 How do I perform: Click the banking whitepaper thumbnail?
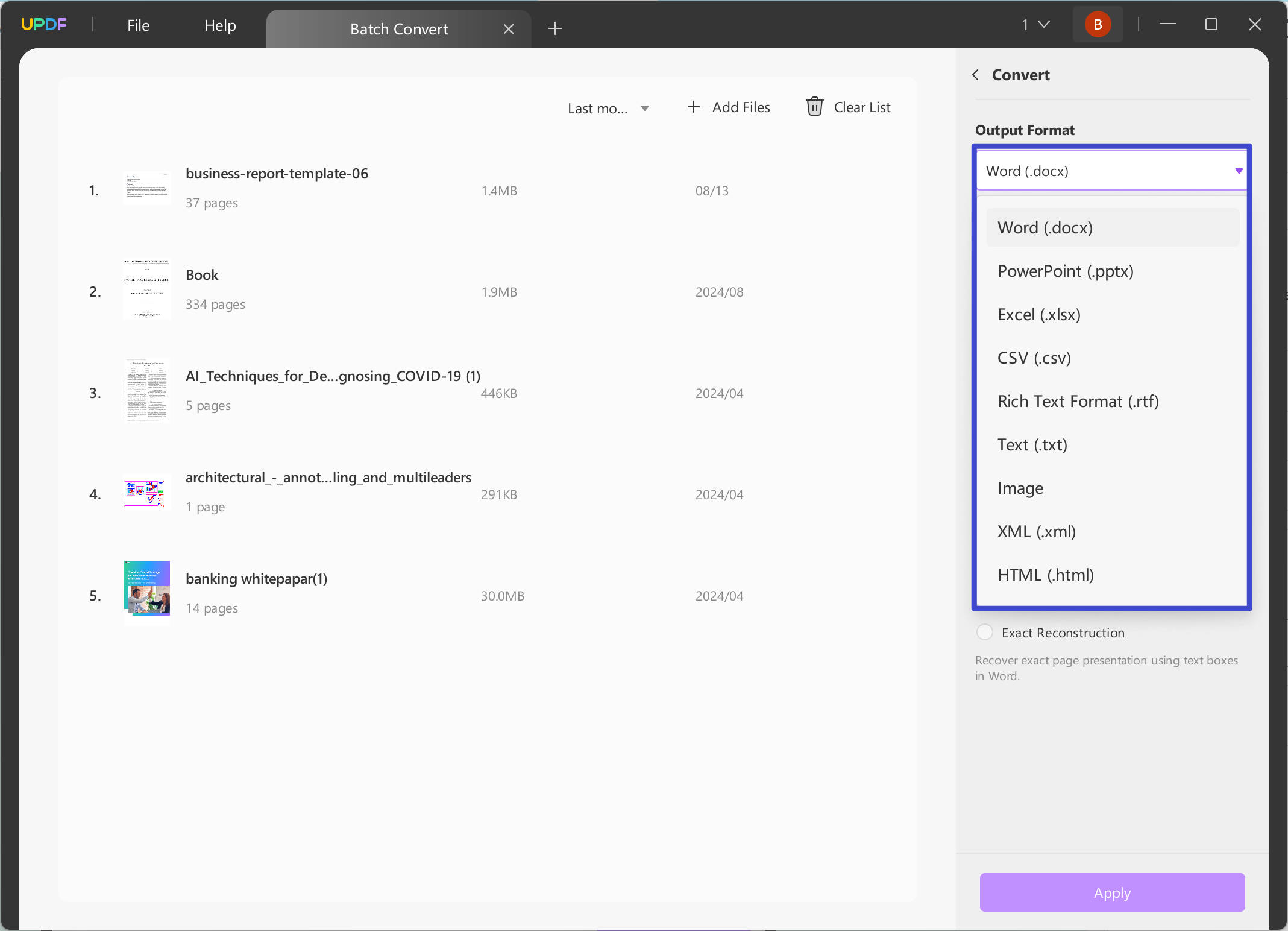pyautogui.click(x=147, y=589)
